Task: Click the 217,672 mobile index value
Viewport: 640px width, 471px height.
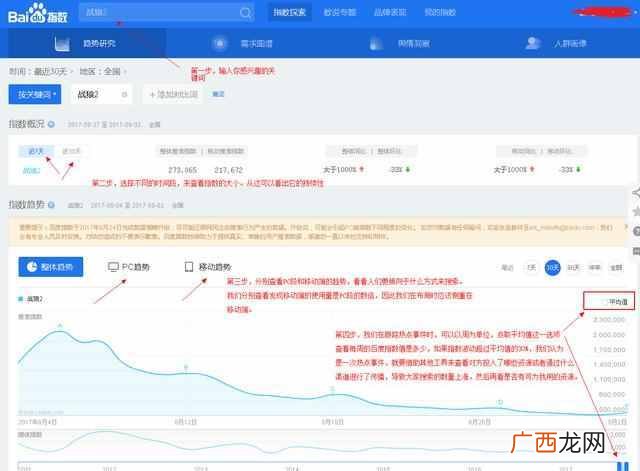Action: coord(228,170)
